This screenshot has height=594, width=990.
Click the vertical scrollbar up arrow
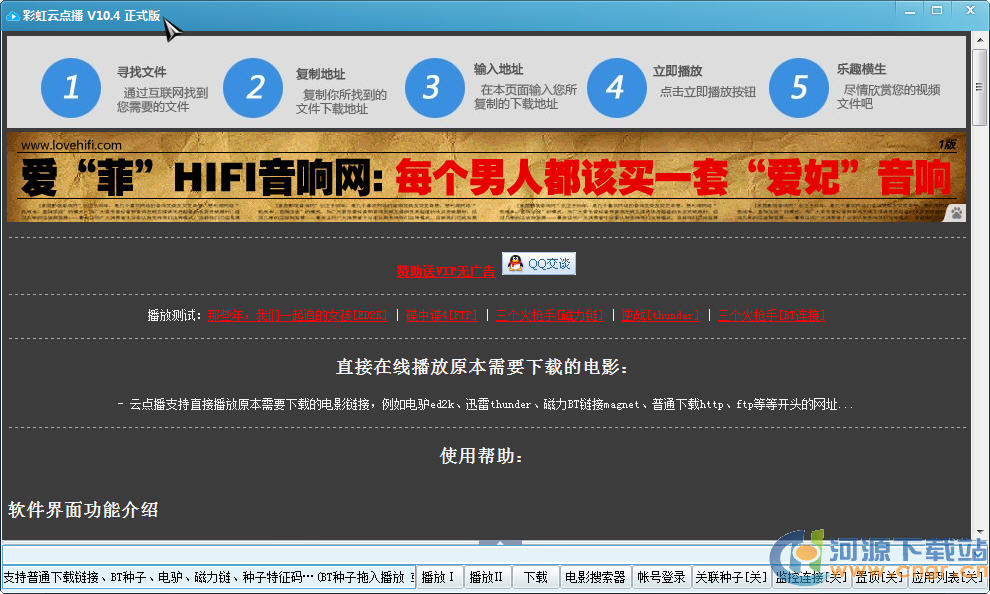pyautogui.click(x=979, y=40)
